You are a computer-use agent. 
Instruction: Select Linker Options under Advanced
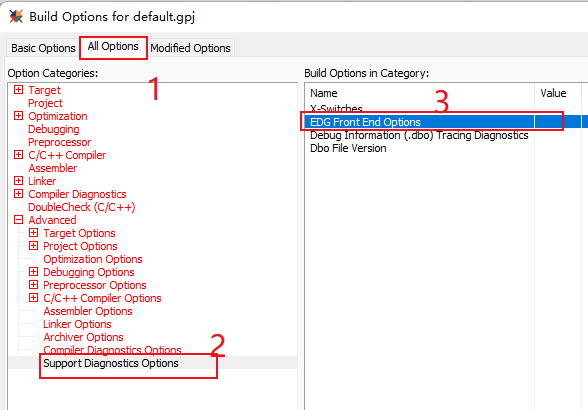[77, 324]
